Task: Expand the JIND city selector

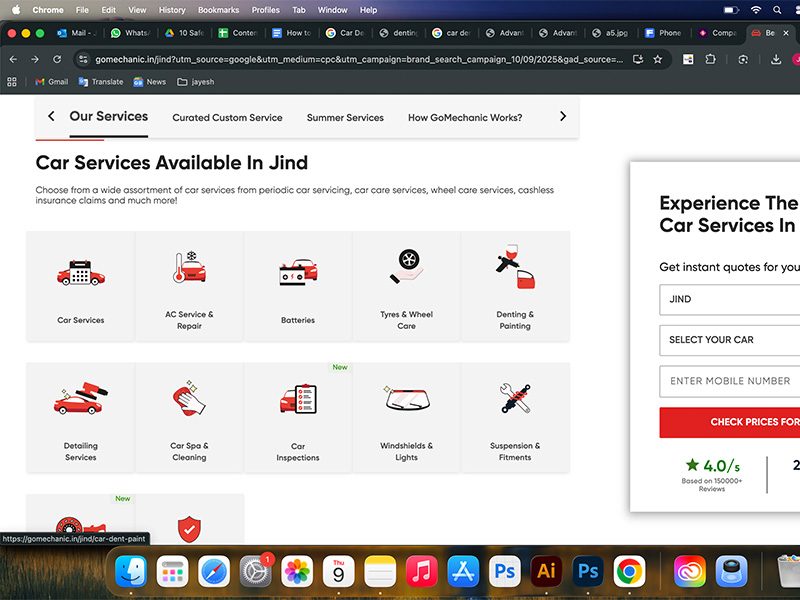Action: [730, 299]
